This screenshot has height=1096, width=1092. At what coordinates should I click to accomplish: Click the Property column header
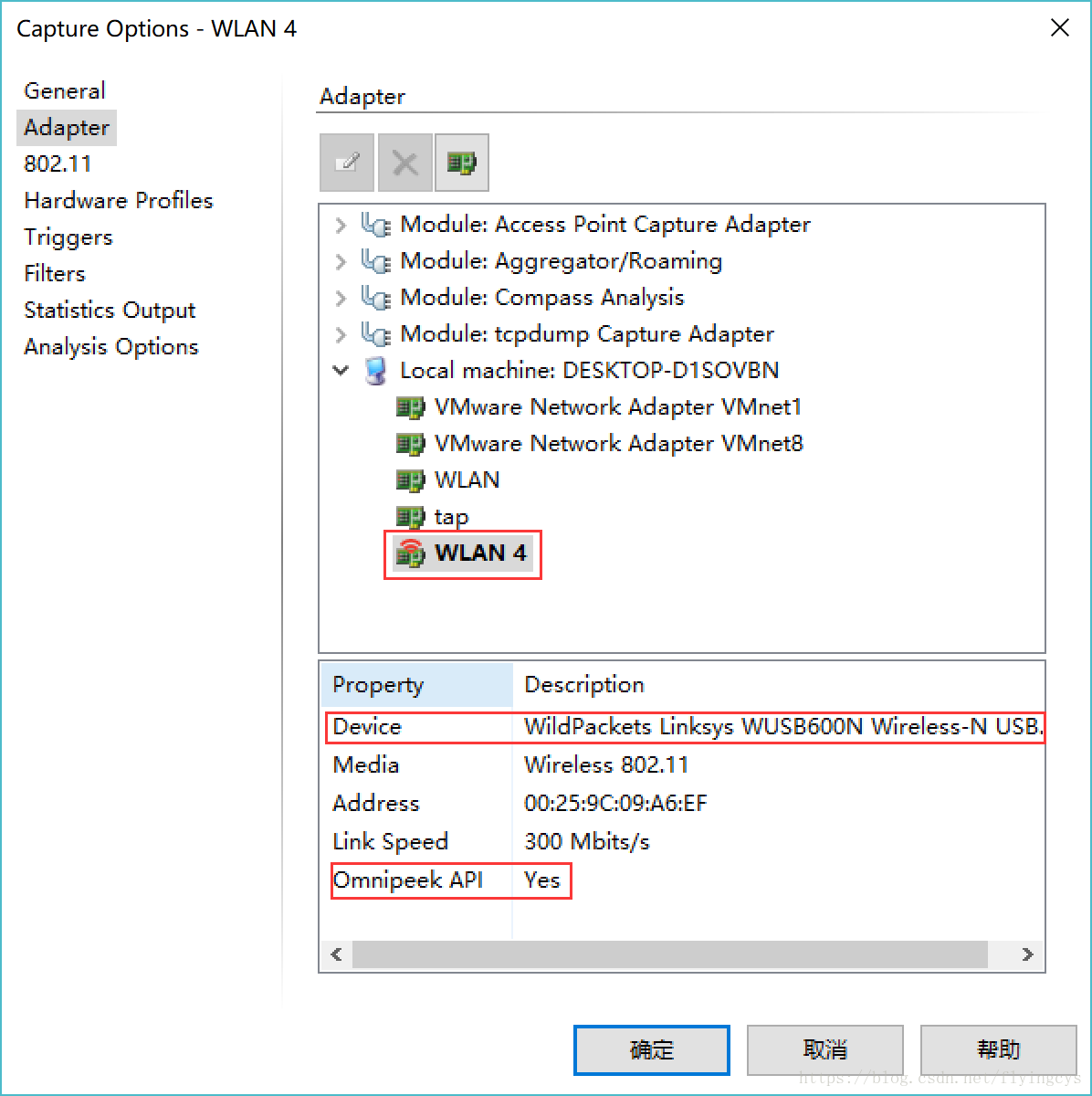point(416,685)
